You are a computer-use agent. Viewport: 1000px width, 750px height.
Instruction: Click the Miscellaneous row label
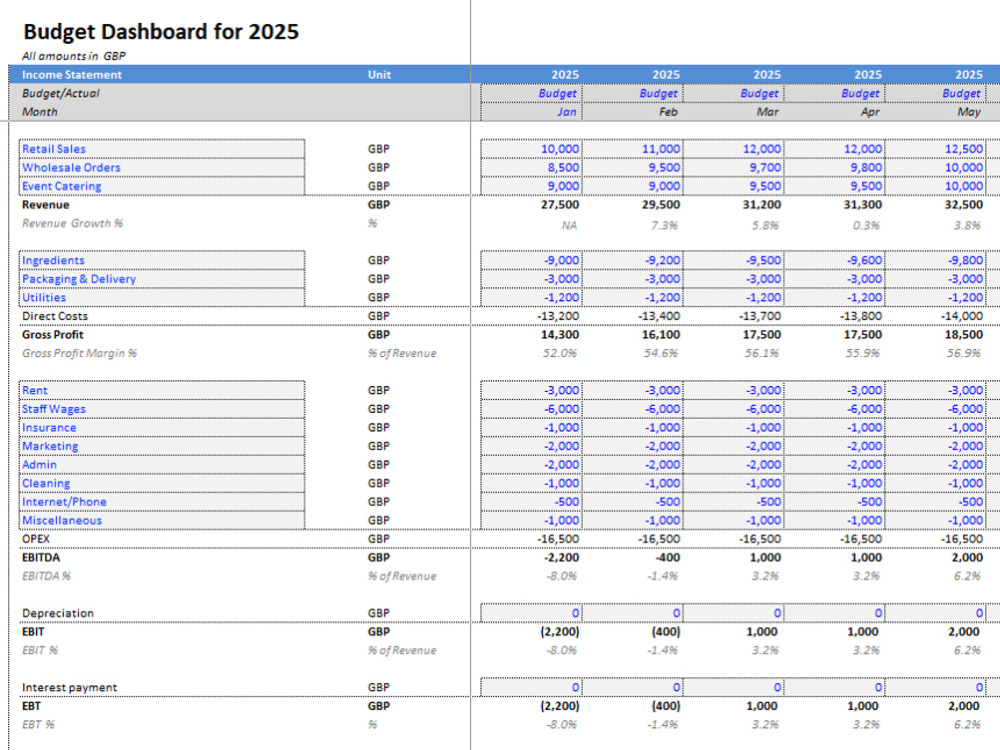(162, 520)
